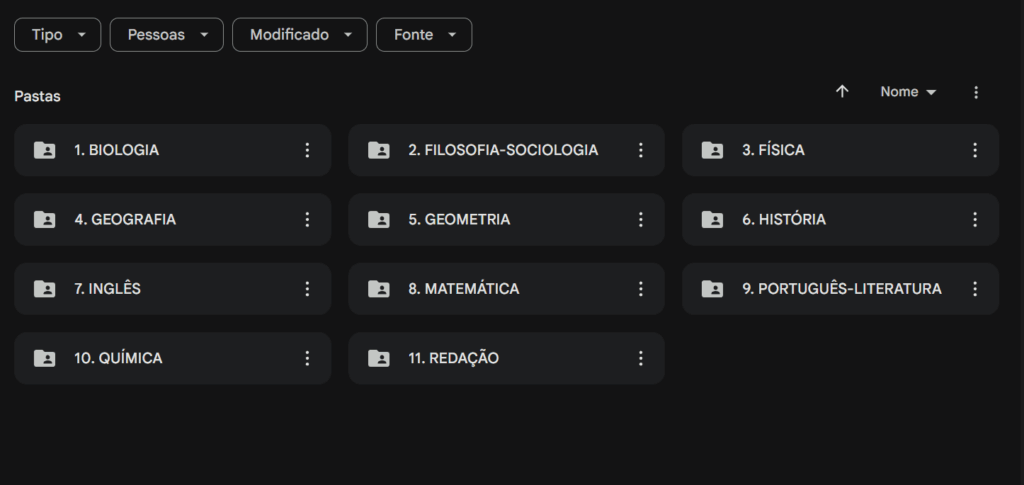This screenshot has height=485, width=1024.
Task: Select the 9. PORTUGUÊS-LITERATURA folder
Action: (x=841, y=289)
